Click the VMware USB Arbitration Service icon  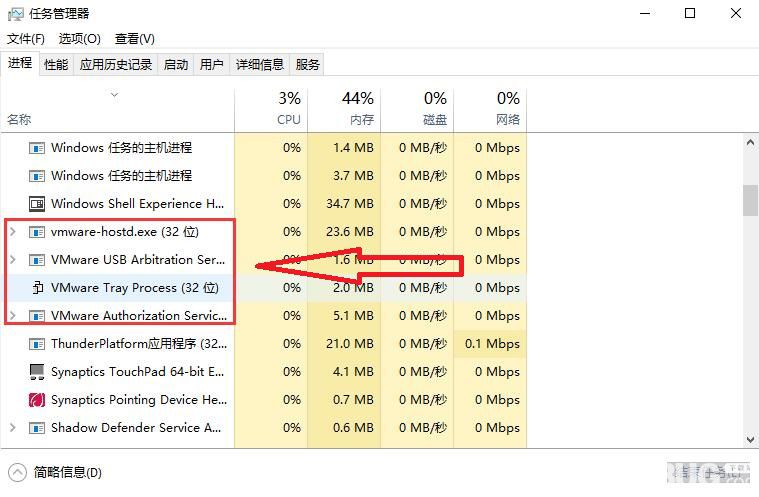coord(37,260)
